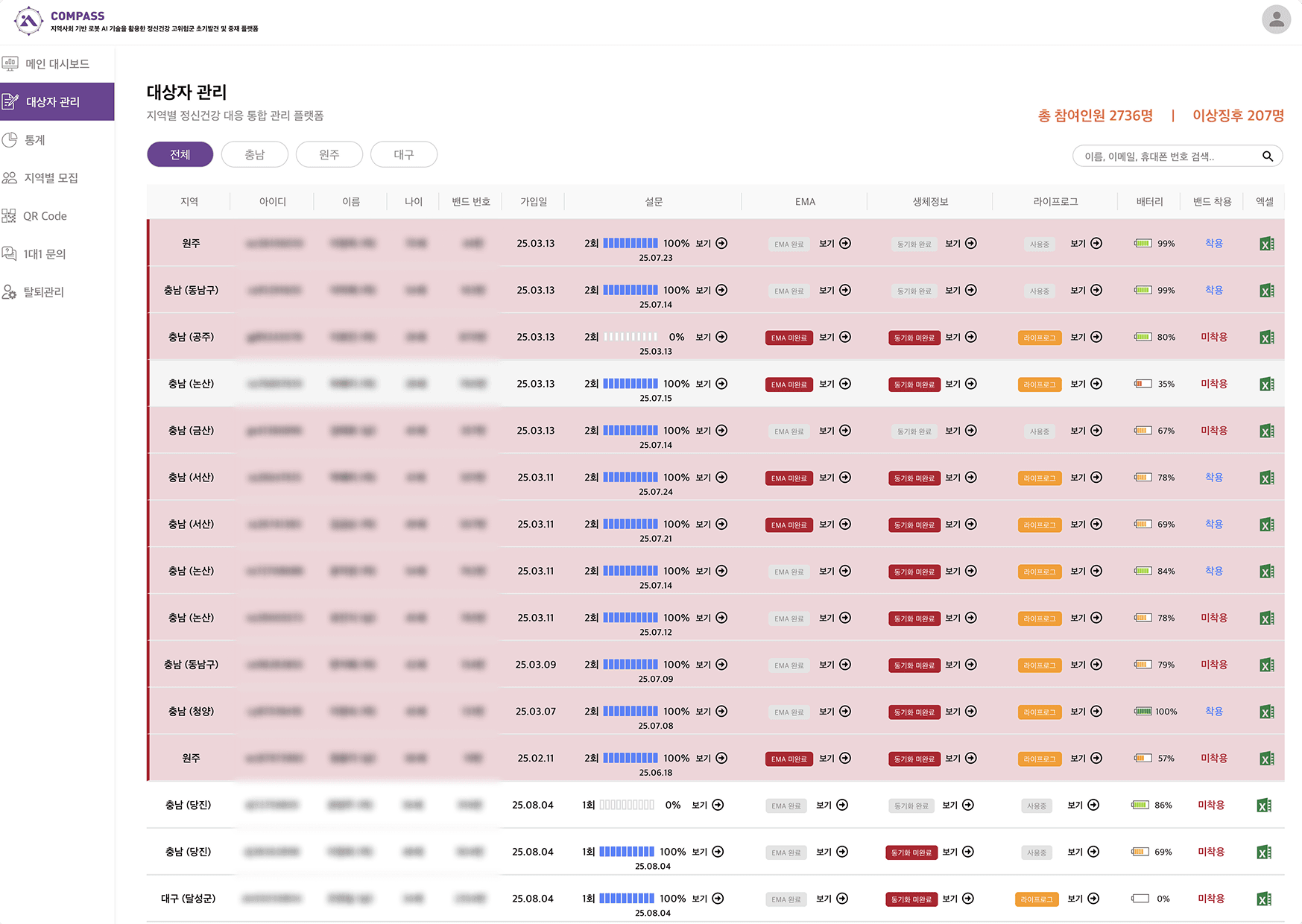This screenshot has width=1302, height=924.
Task: Click the 0% survey progress bar in 충남 (공주) row
Action: tap(630, 337)
